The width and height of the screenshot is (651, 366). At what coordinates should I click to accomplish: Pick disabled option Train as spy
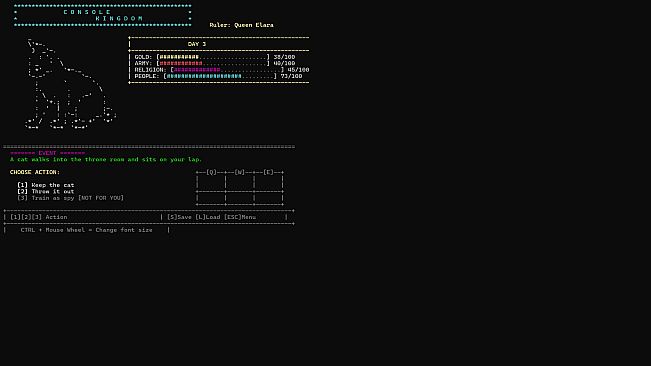click(71, 198)
